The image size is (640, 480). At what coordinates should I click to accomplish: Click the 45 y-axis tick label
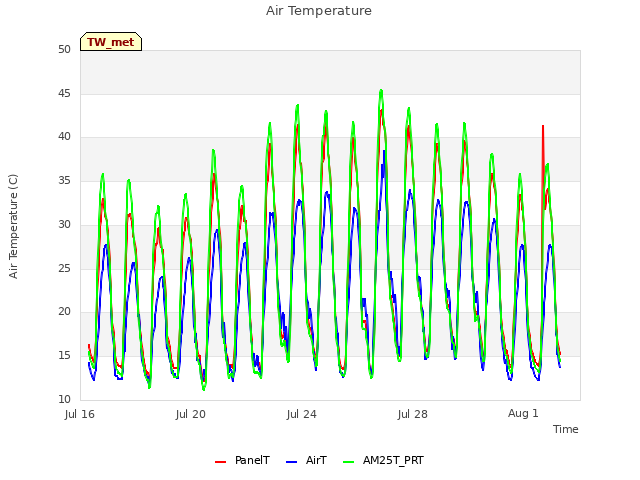[64, 93]
